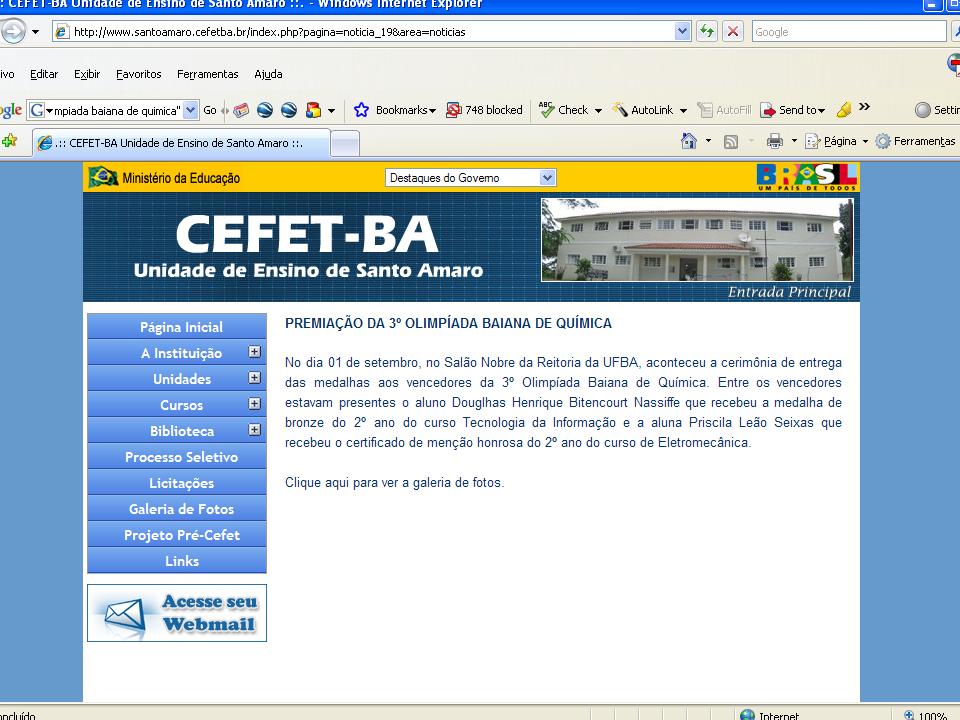The width and height of the screenshot is (960, 720).
Task: Click the Home page icon
Action: tap(689, 141)
